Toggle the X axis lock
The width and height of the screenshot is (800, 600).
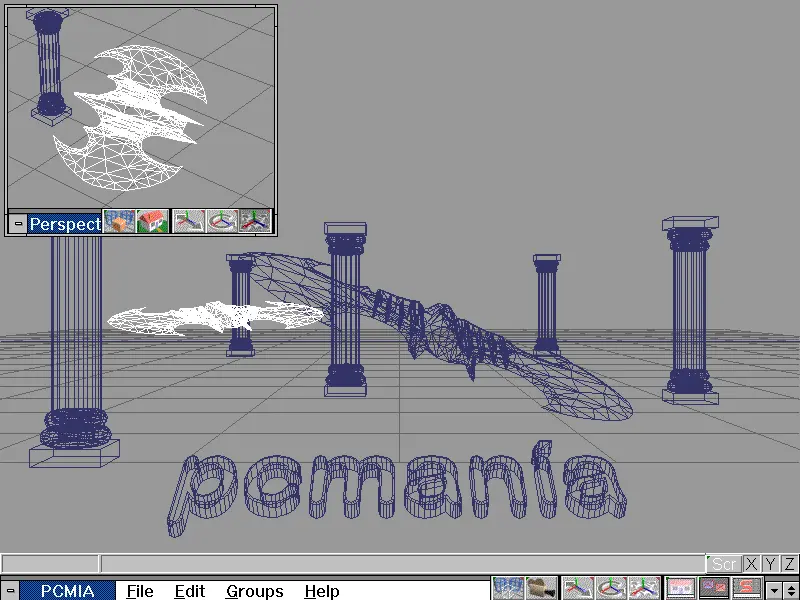751,564
